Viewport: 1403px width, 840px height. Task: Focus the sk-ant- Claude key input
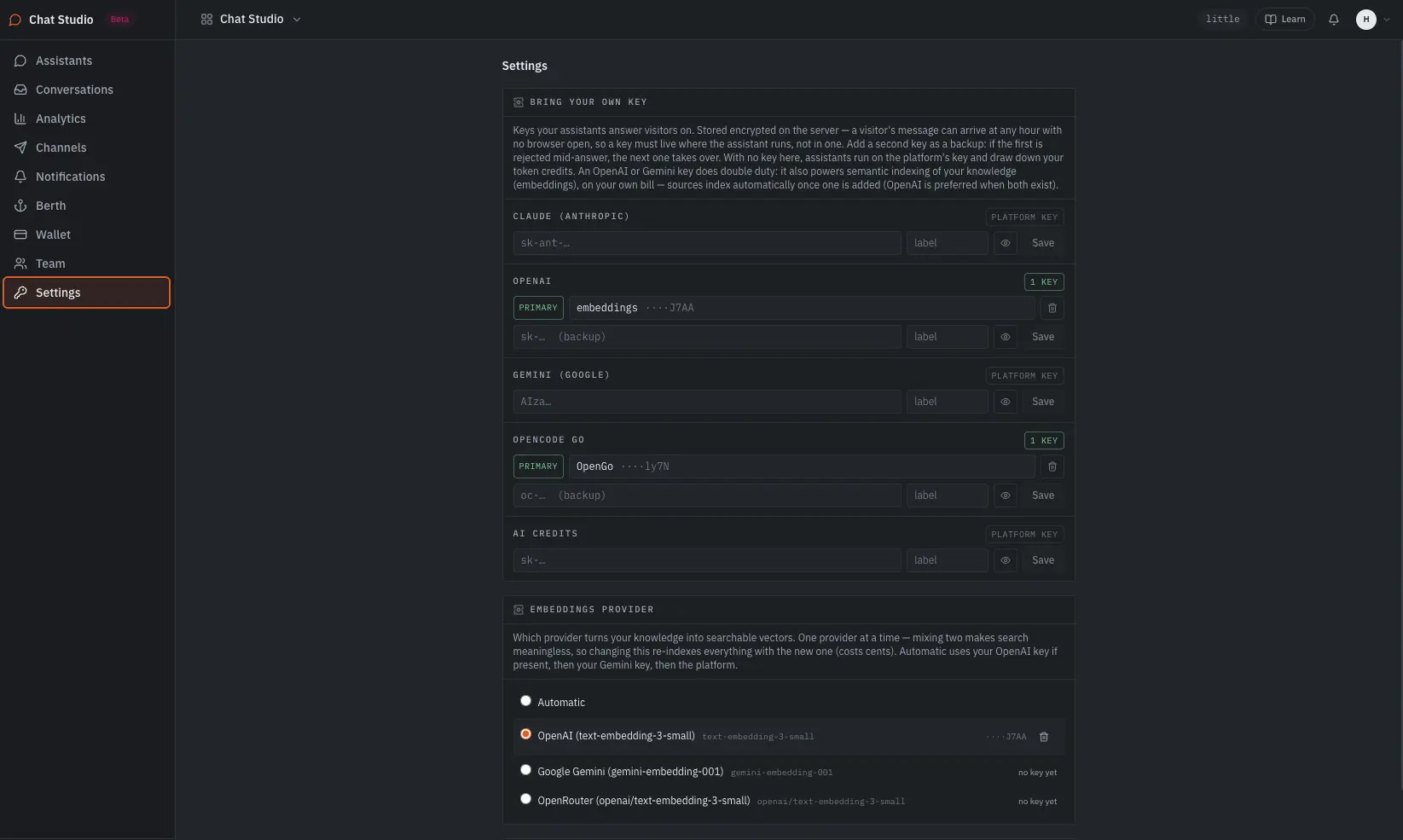pos(707,243)
